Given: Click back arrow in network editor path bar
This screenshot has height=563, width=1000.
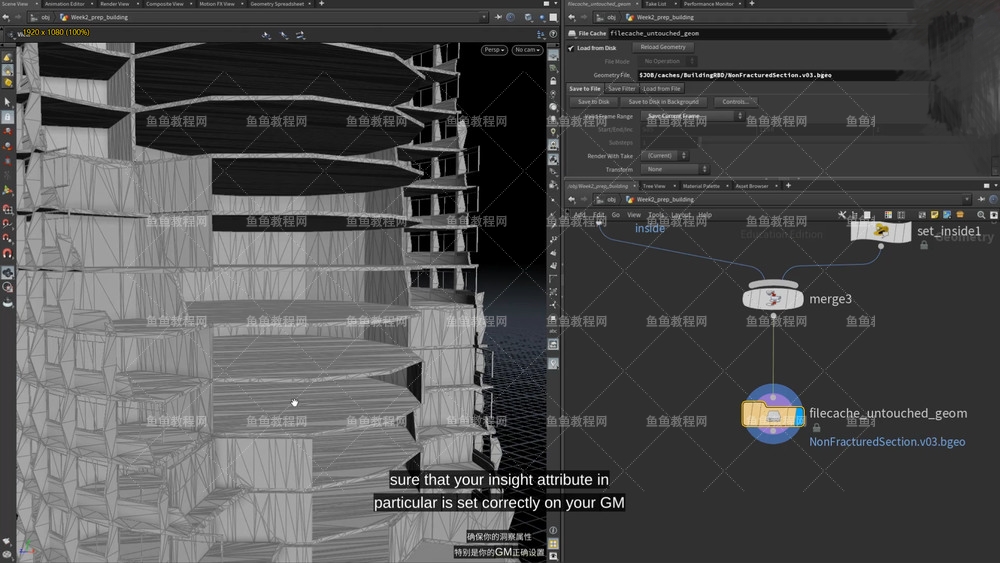Looking at the screenshot, I should [571, 200].
